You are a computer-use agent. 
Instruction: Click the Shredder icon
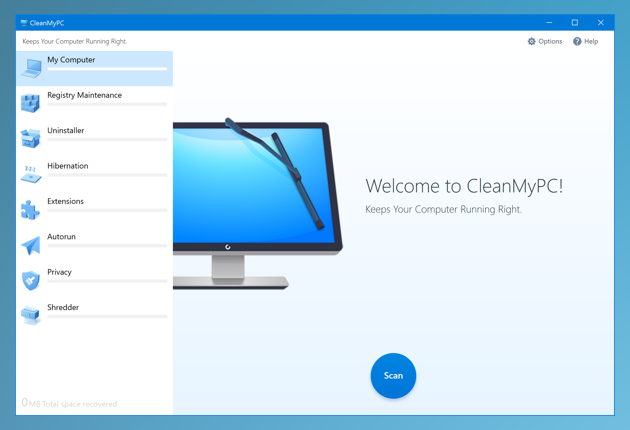pos(31,315)
